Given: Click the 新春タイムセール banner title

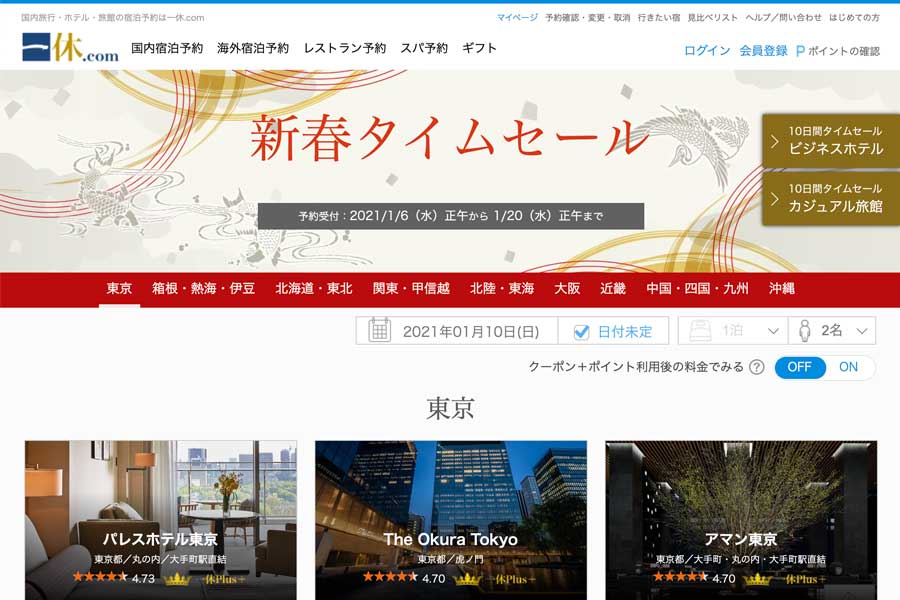Looking at the screenshot, I should pyautogui.click(x=449, y=138).
